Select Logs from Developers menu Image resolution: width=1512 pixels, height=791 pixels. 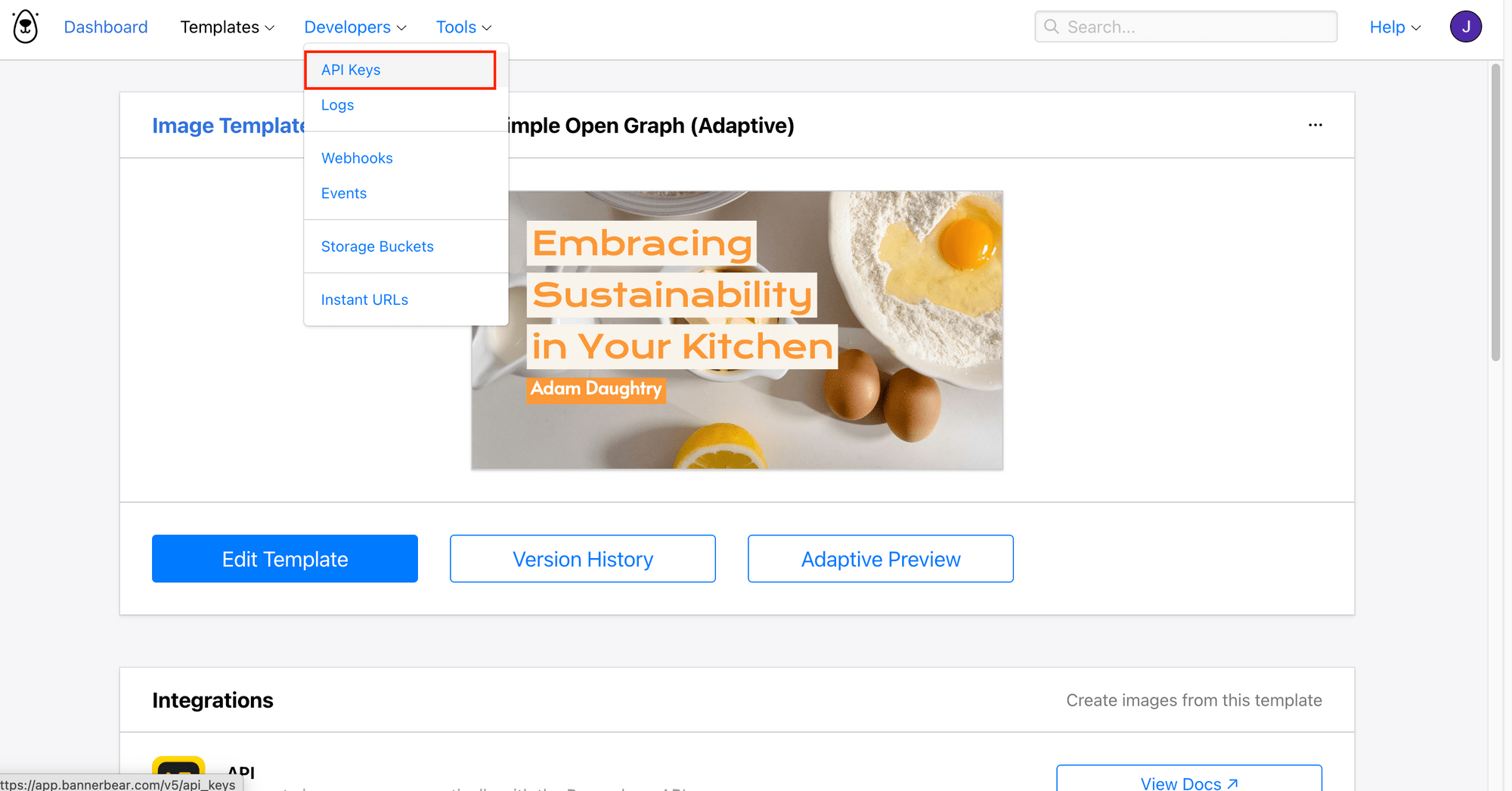click(x=337, y=105)
